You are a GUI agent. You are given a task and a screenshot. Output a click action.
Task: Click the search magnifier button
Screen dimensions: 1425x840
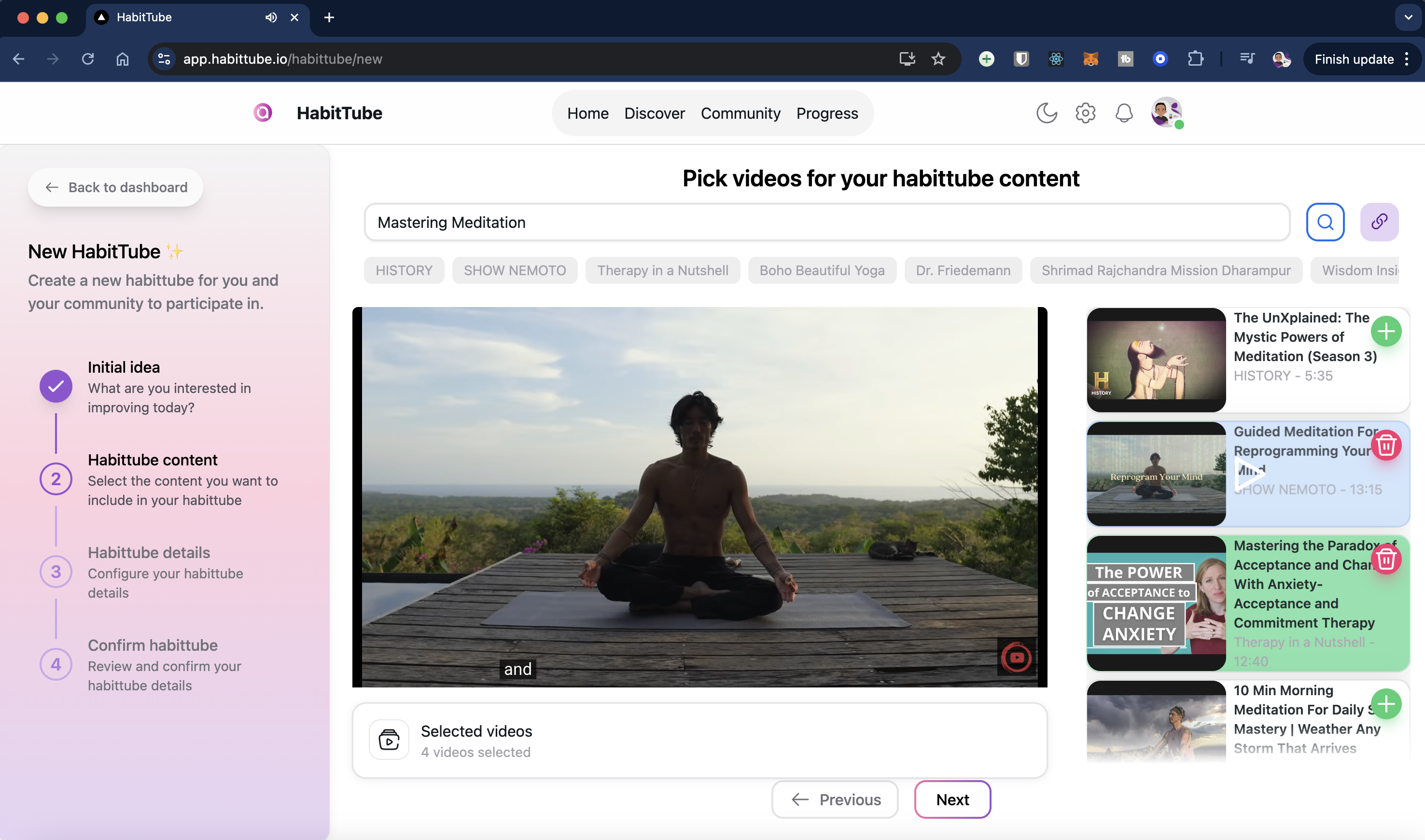(x=1325, y=222)
